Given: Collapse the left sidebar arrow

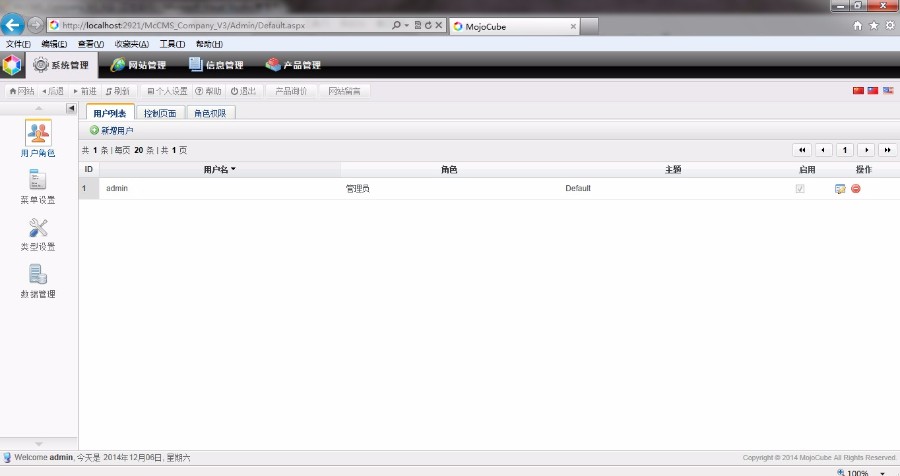Looking at the screenshot, I should click(71, 108).
